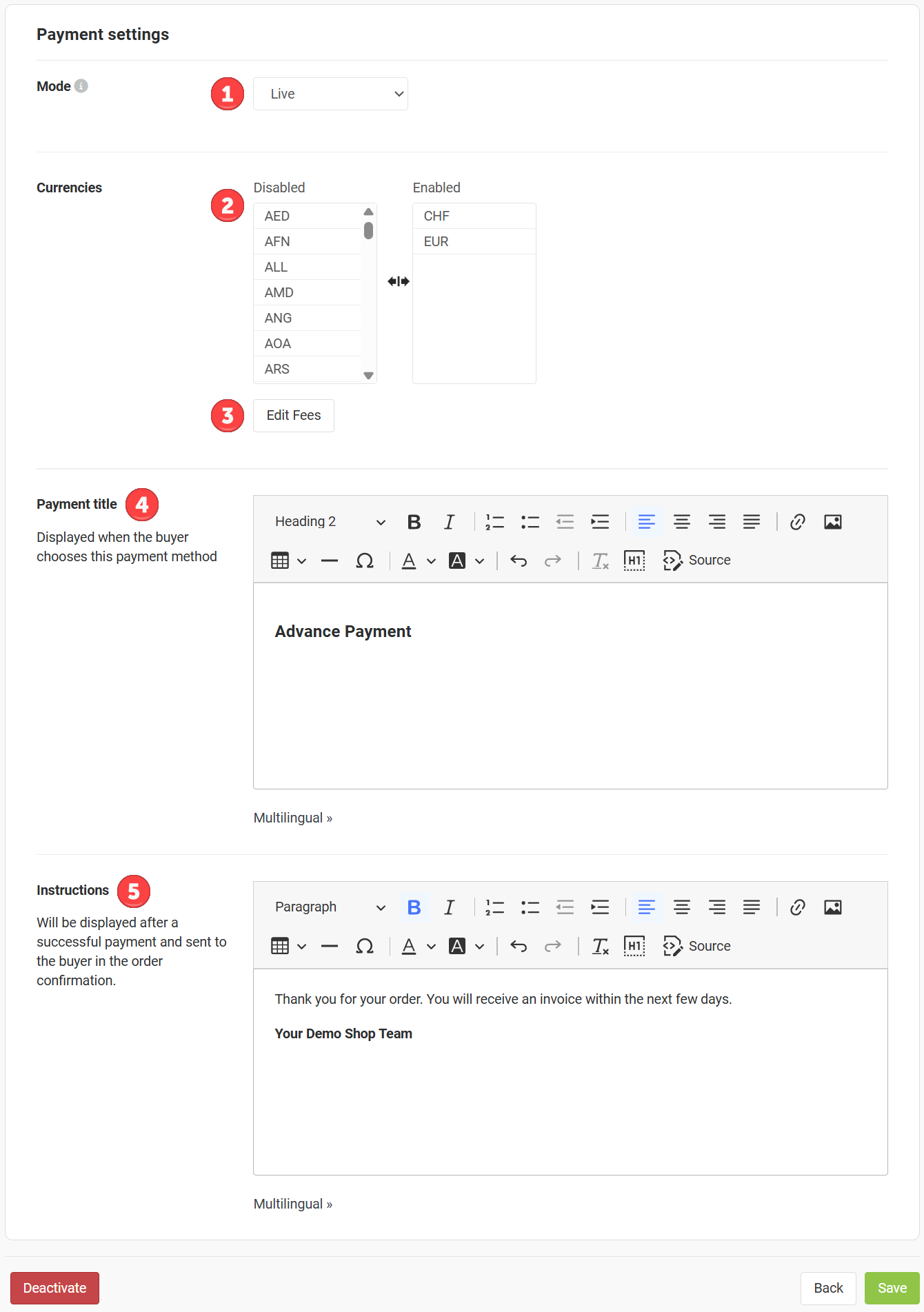Viewport: 924px width, 1312px height.
Task: Toggle justify alignment in Instructions editor
Action: (751, 907)
